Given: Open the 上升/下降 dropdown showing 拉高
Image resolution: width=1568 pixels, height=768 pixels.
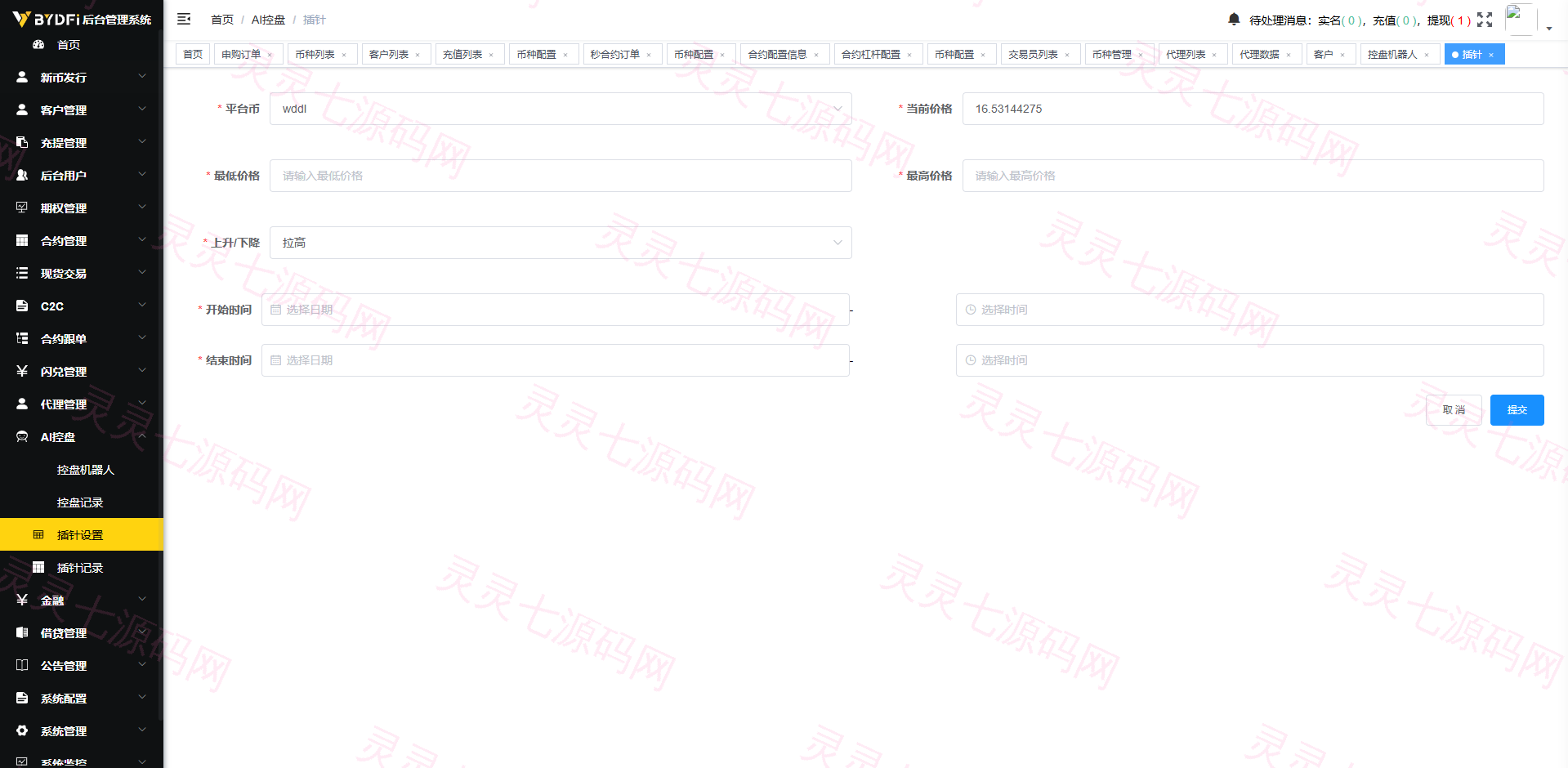Looking at the screenshot, I should click(x=561, y=243).
